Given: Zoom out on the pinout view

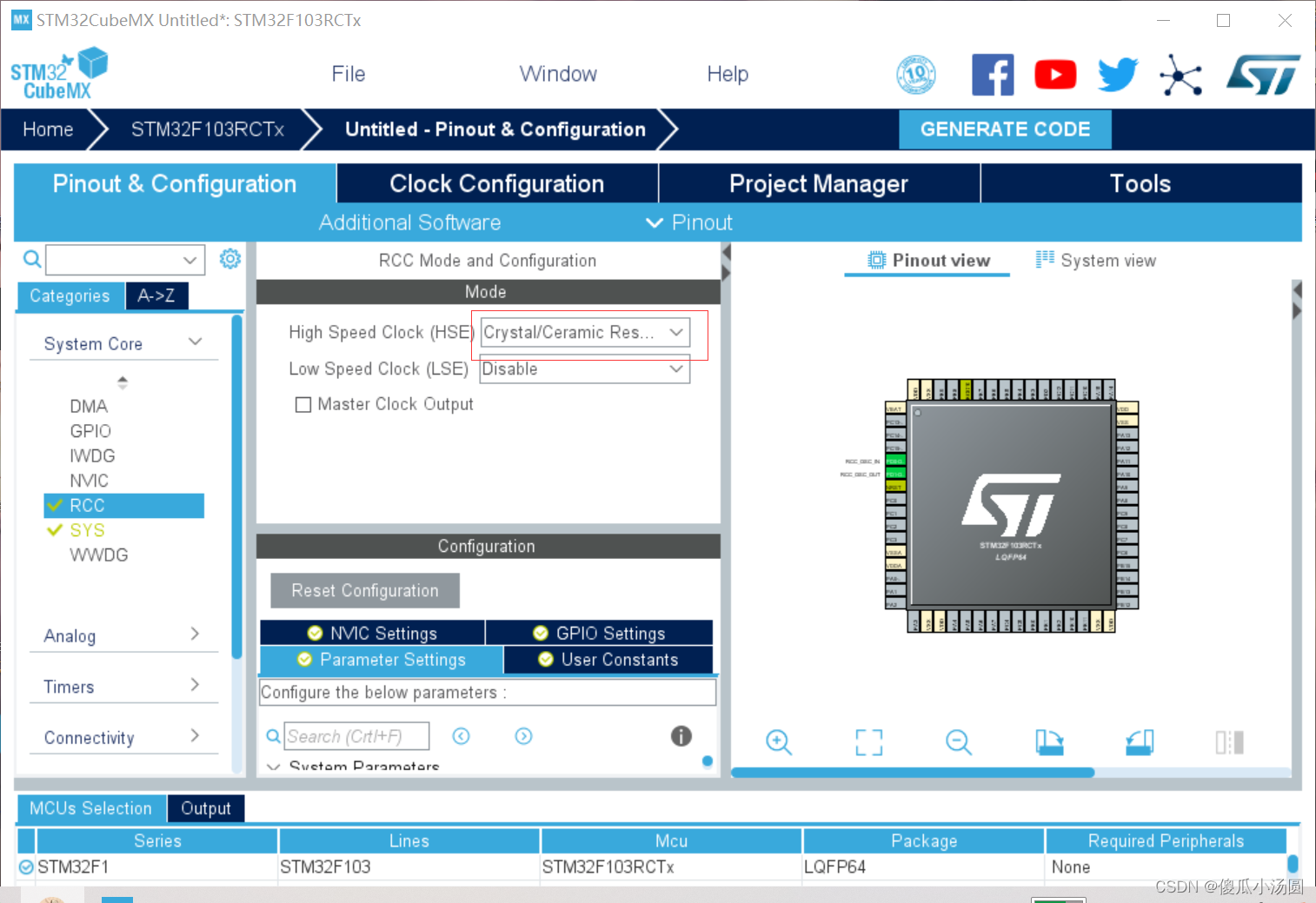Looking at the screenshot, I should pos(958,742).
